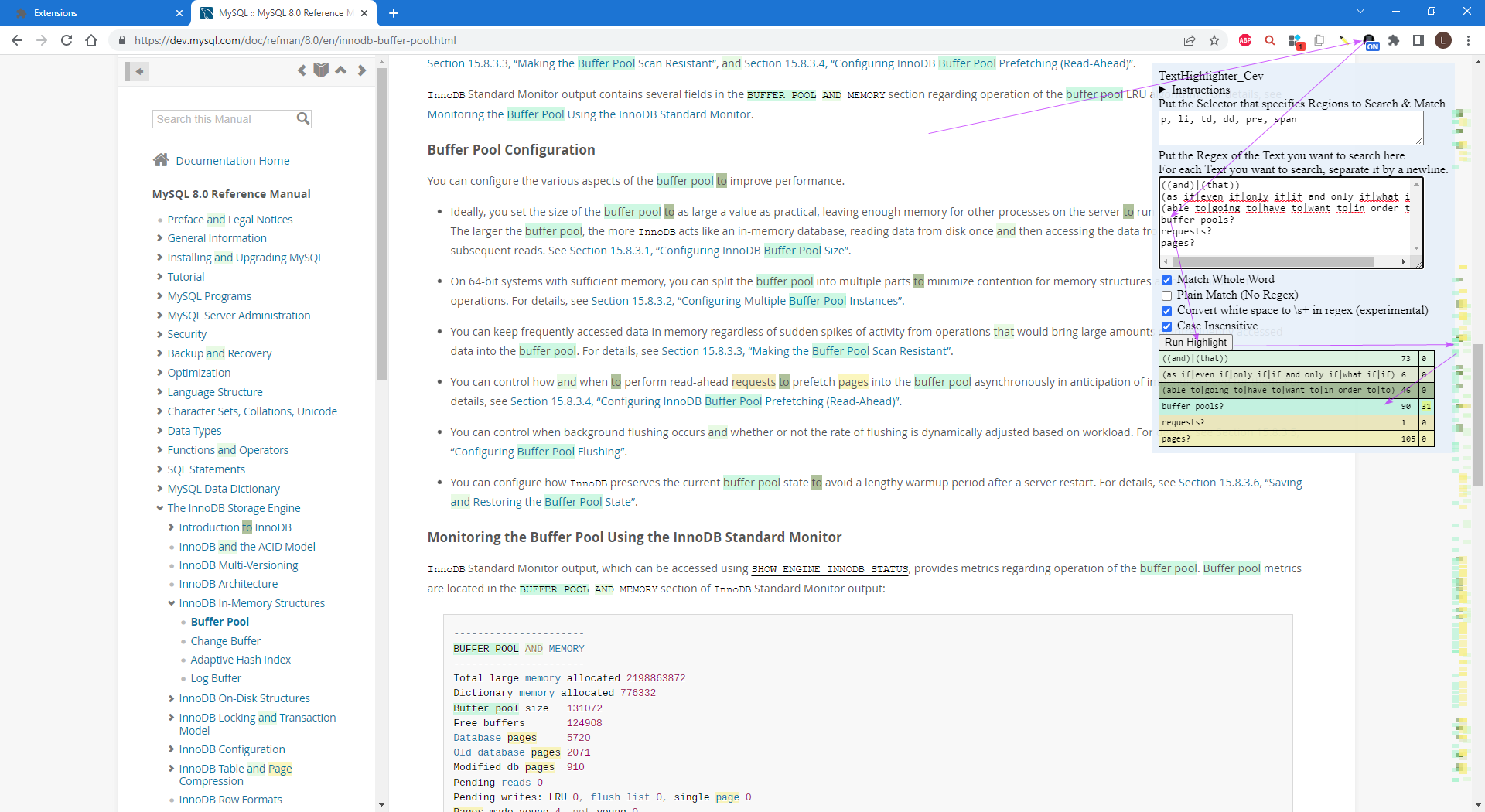Click the manual search magnifier icon
Image resolution: width=1485 pixels, height=812 pixels.
[x=303, y=118]
